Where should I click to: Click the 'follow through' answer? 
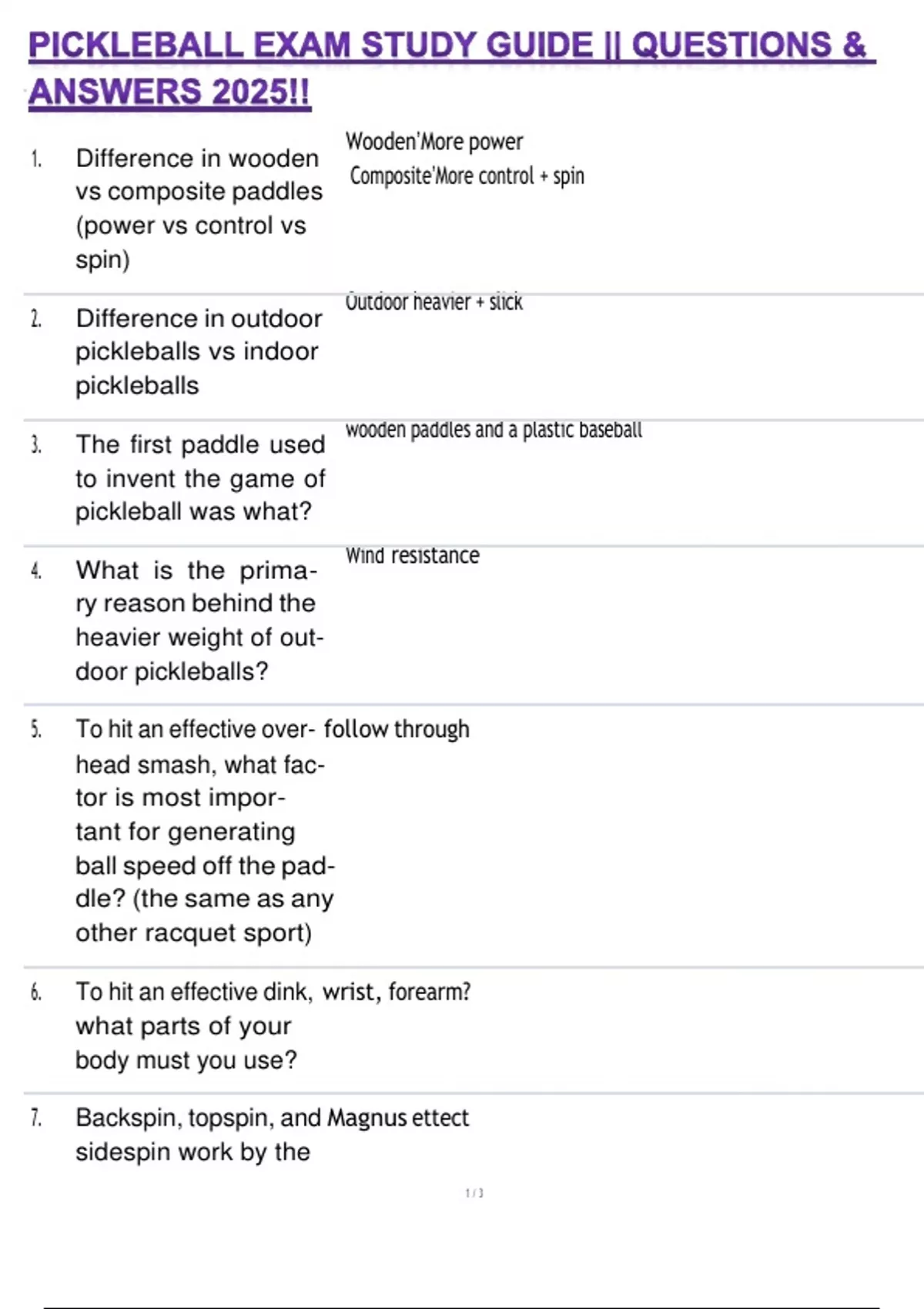pyautogui.click(x=397, y=728)
